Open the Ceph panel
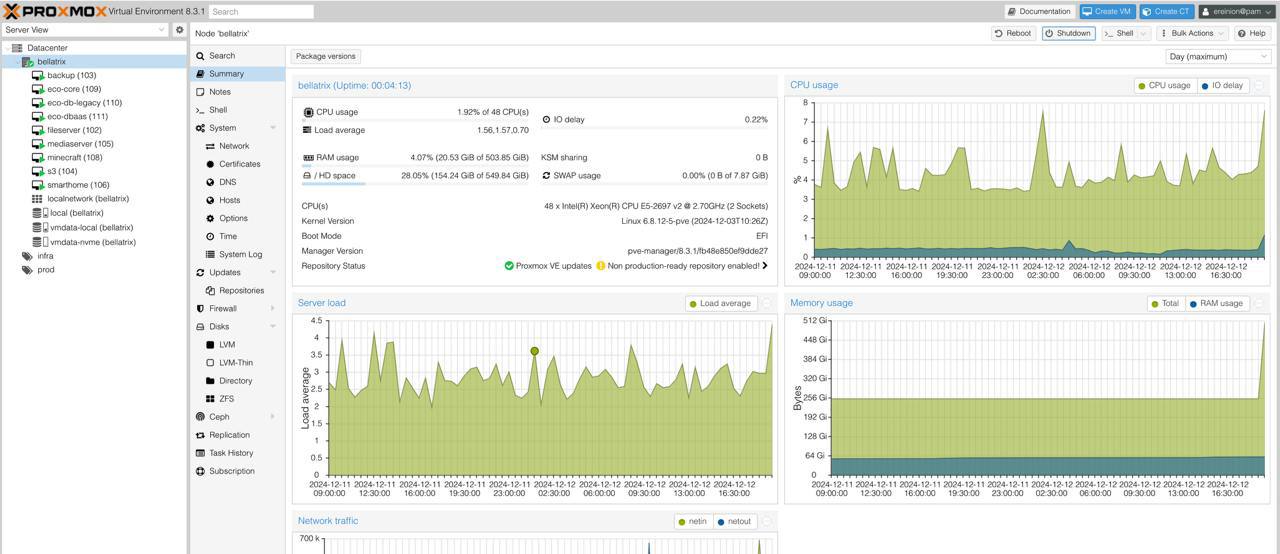This screenshot has height=554, width=1280. click(219, 417)
